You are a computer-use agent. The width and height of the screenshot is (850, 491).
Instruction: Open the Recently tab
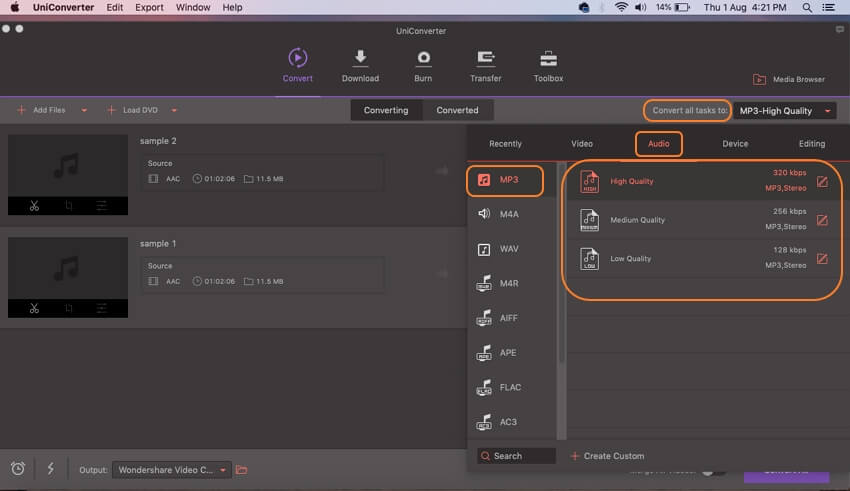(x=505, y=144)
